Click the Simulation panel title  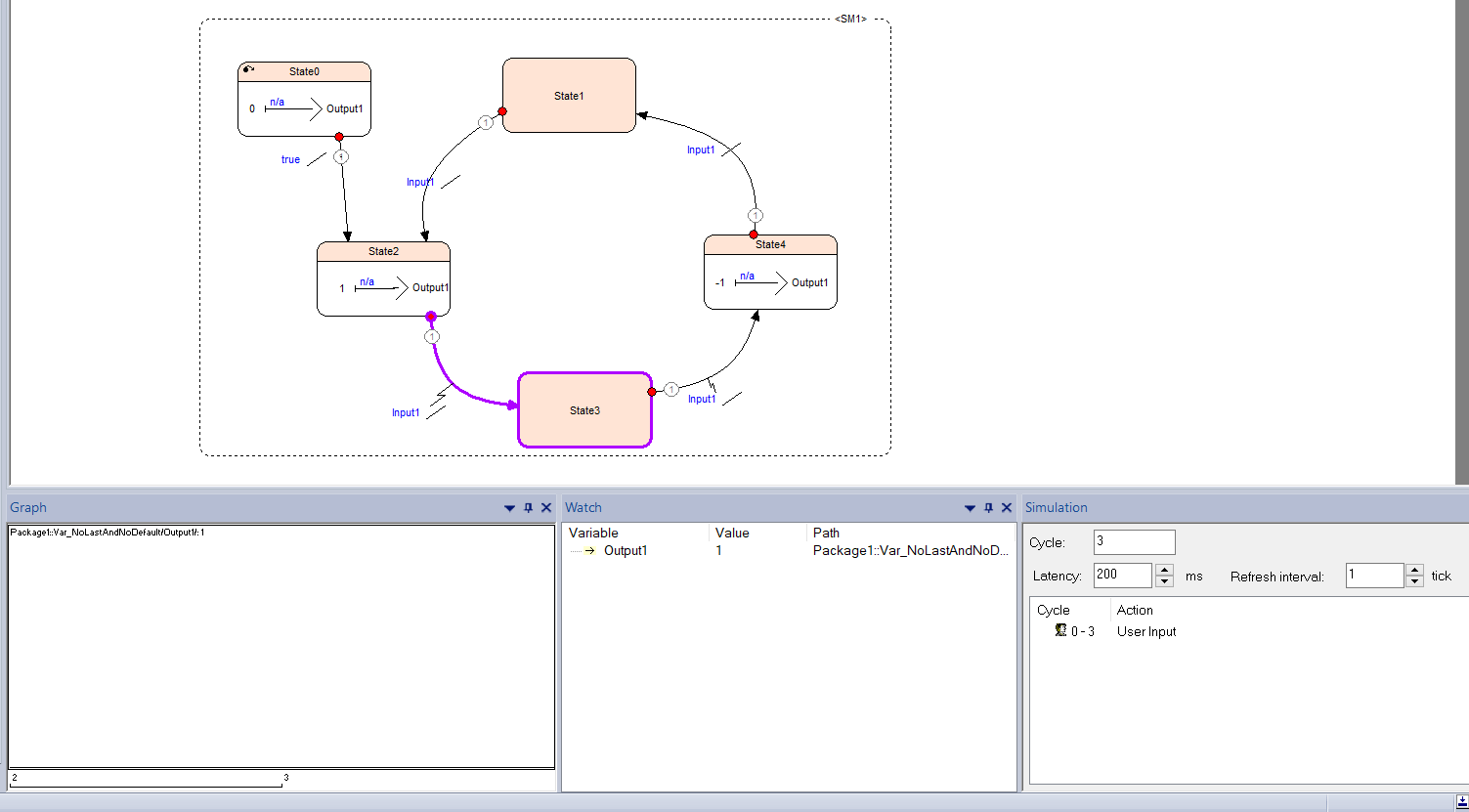point(1056,507)
